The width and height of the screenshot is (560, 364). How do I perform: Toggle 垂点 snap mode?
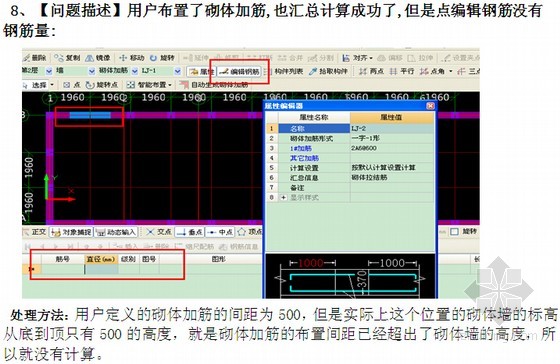coord(190,232)
